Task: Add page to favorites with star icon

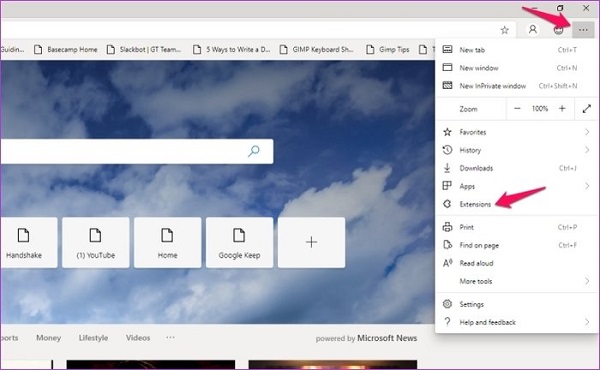Action: coord(505,30)
